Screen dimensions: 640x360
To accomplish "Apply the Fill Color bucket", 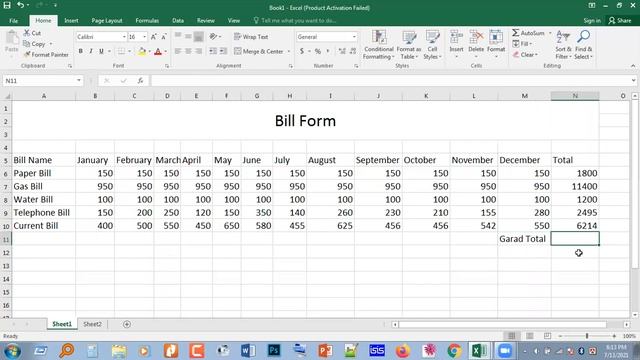I will point(142,51).
